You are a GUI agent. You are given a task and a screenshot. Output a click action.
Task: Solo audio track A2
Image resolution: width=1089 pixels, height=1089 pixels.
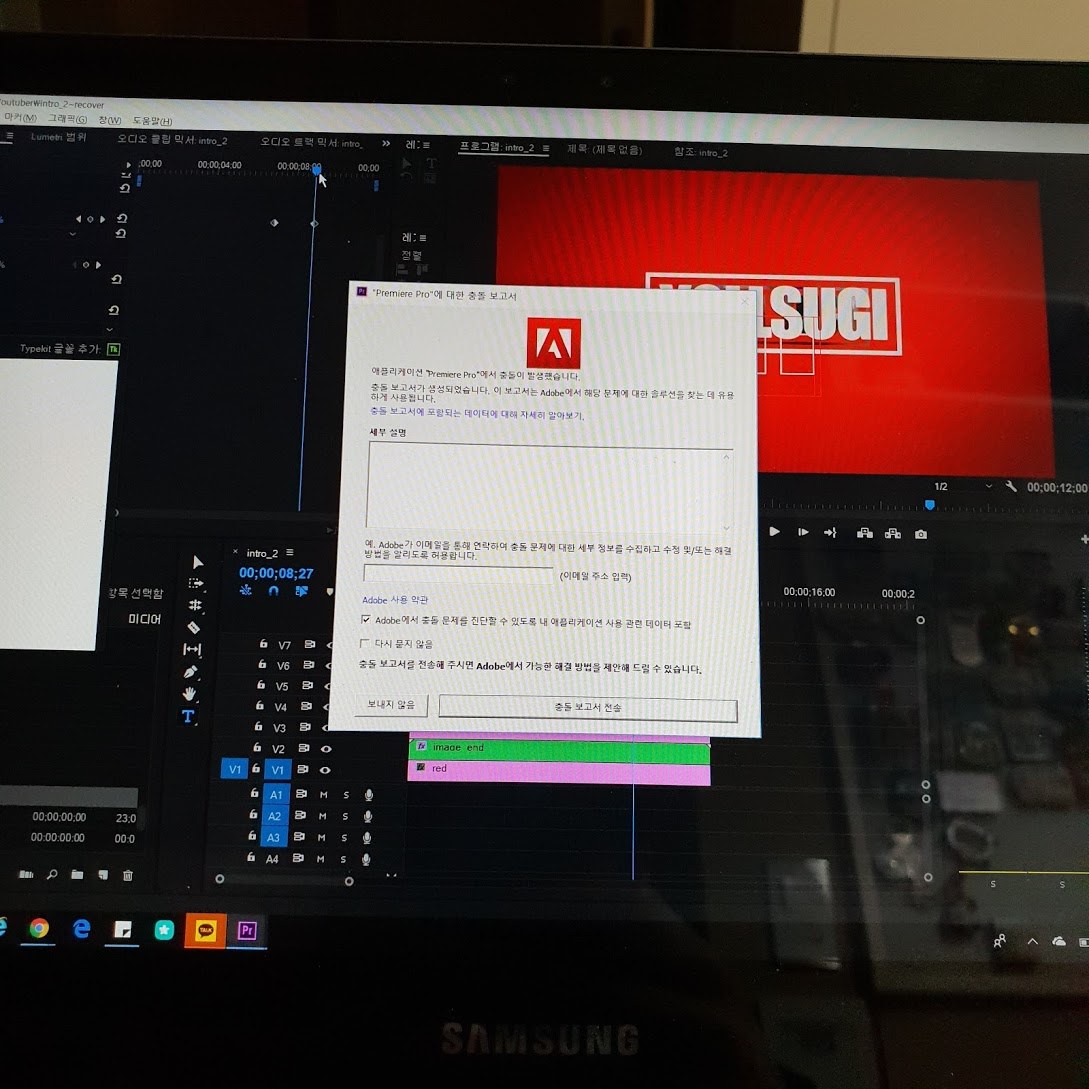point(345,816)
